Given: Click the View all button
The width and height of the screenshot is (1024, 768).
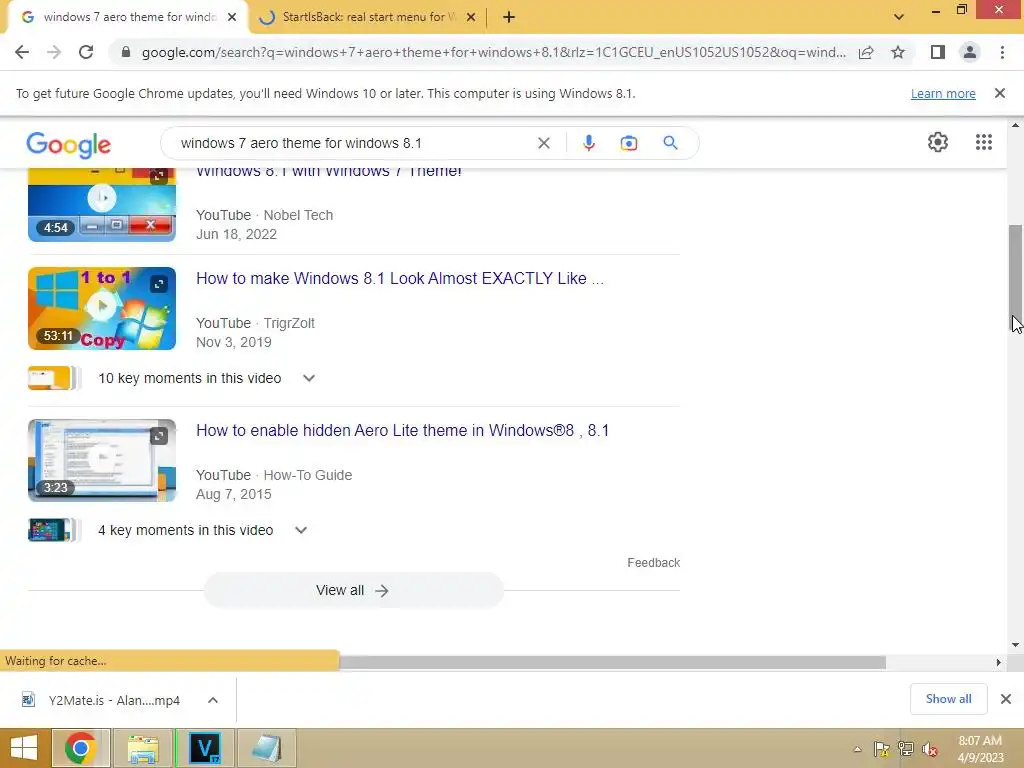Looking at the screenshot, I should pyautogui.click(x=353, y=590).
